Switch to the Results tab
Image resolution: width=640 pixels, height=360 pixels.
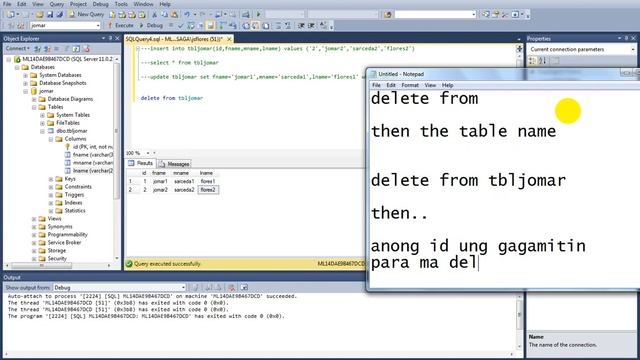[x=141, y=163]
